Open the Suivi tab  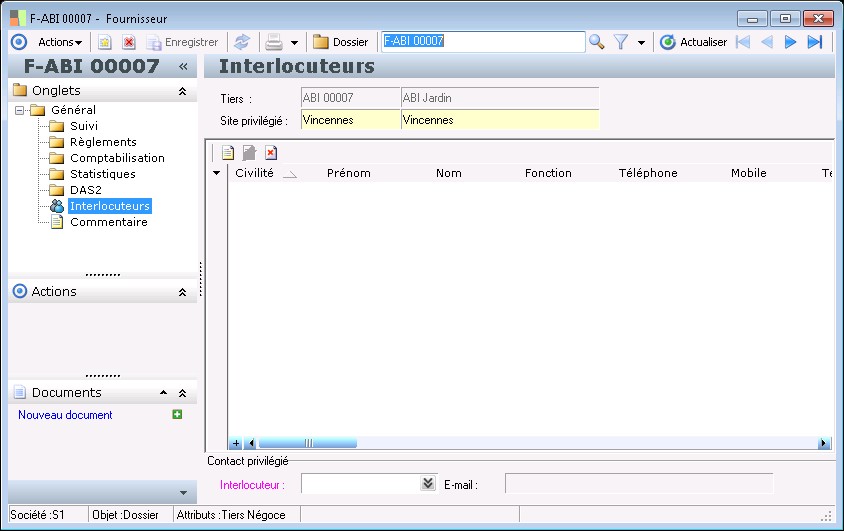84,126
